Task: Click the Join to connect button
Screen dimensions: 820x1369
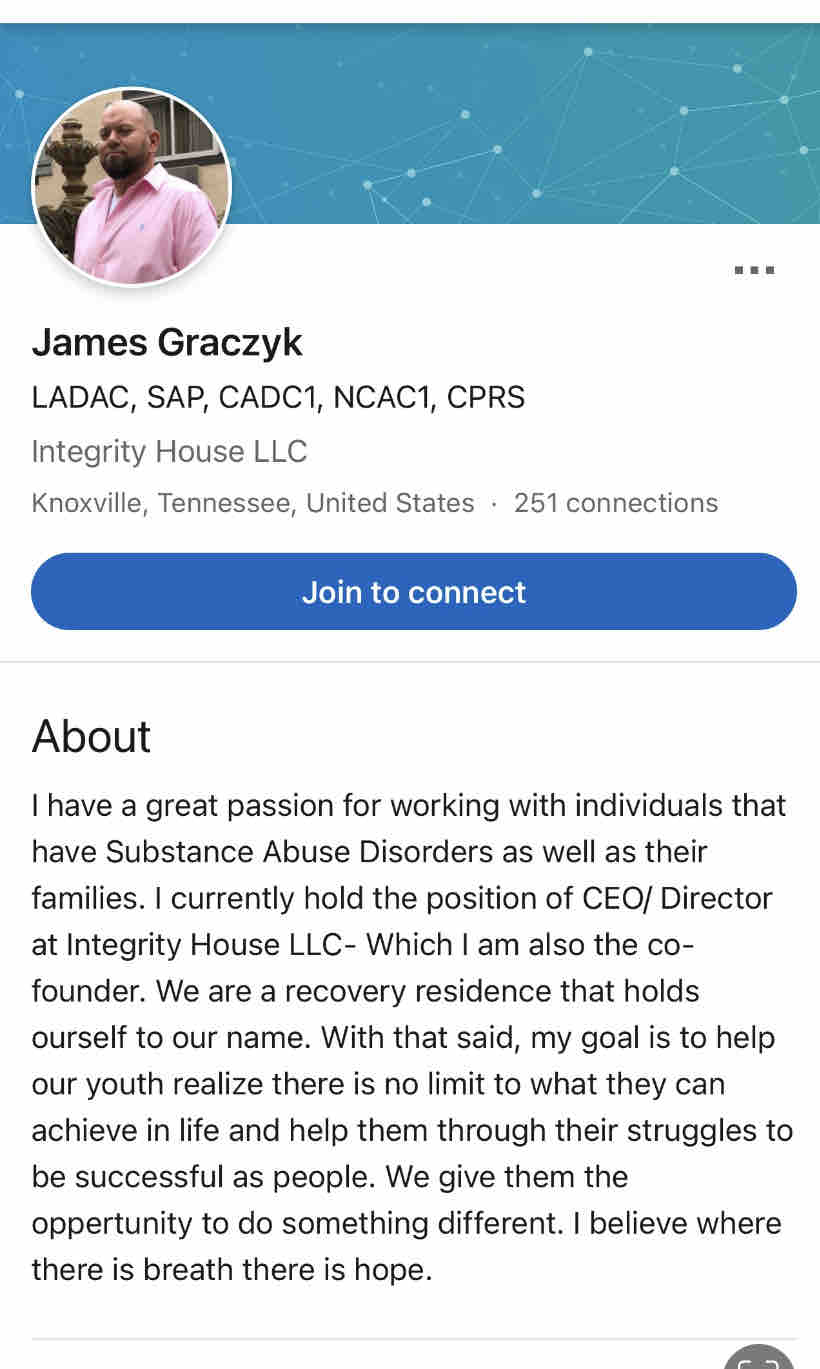Action: [414, 592]
